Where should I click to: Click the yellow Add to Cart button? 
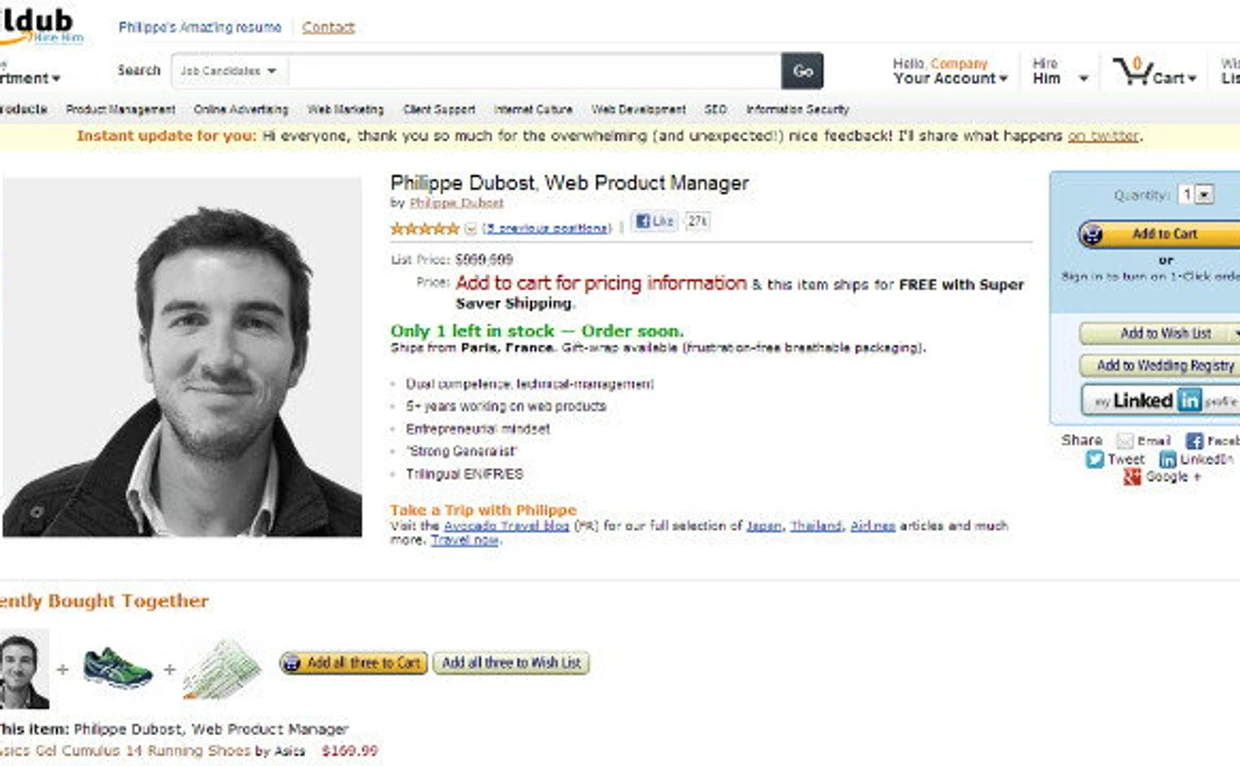1159,234
